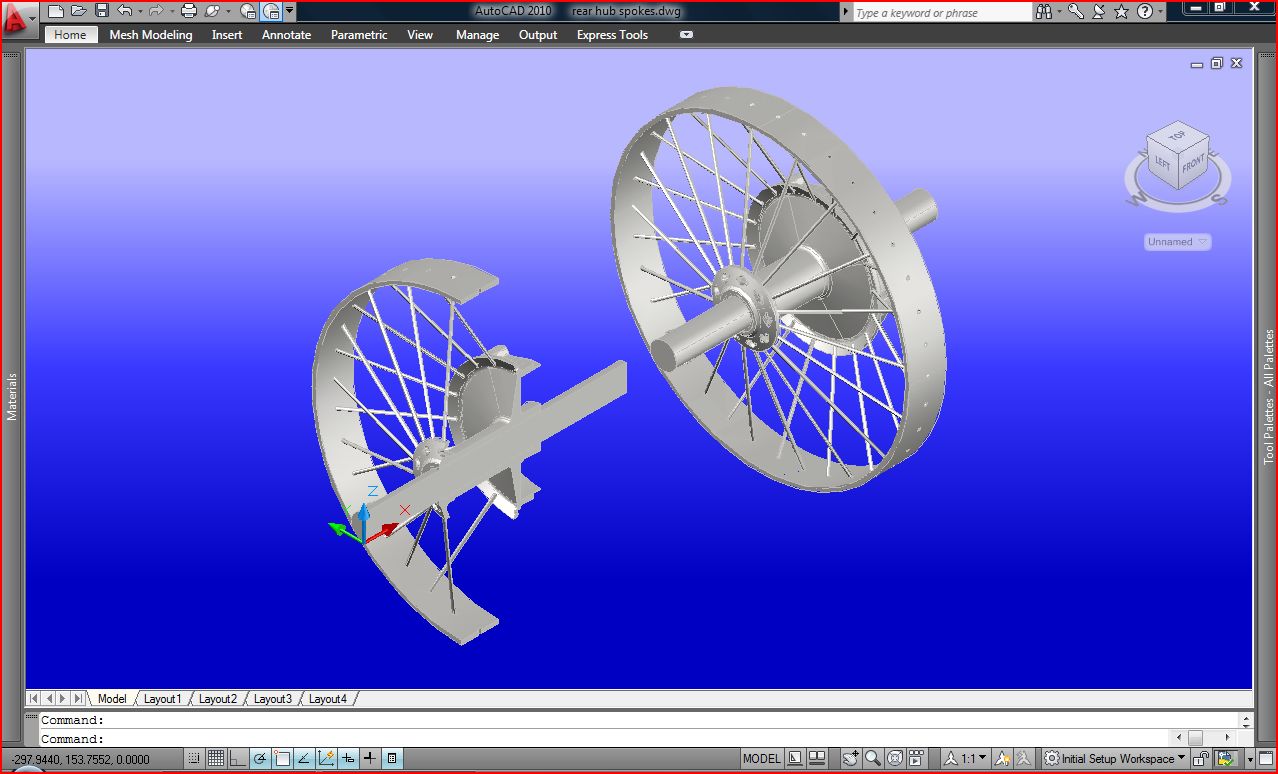
Task: Click the Subscription Center key icon
Action: [1076, 12]
